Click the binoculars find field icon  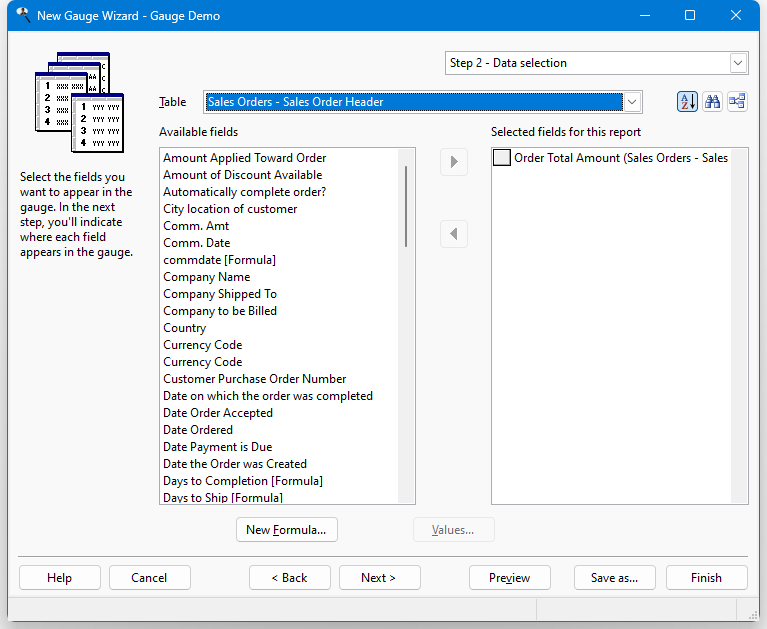[x=712, y=101]
